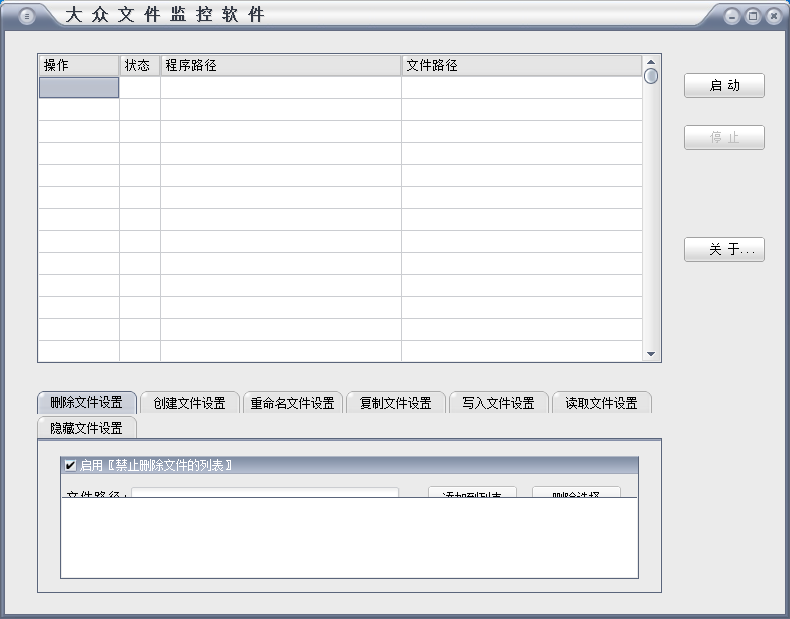Show the 隐藏文件设置 tab

[87, 428]
